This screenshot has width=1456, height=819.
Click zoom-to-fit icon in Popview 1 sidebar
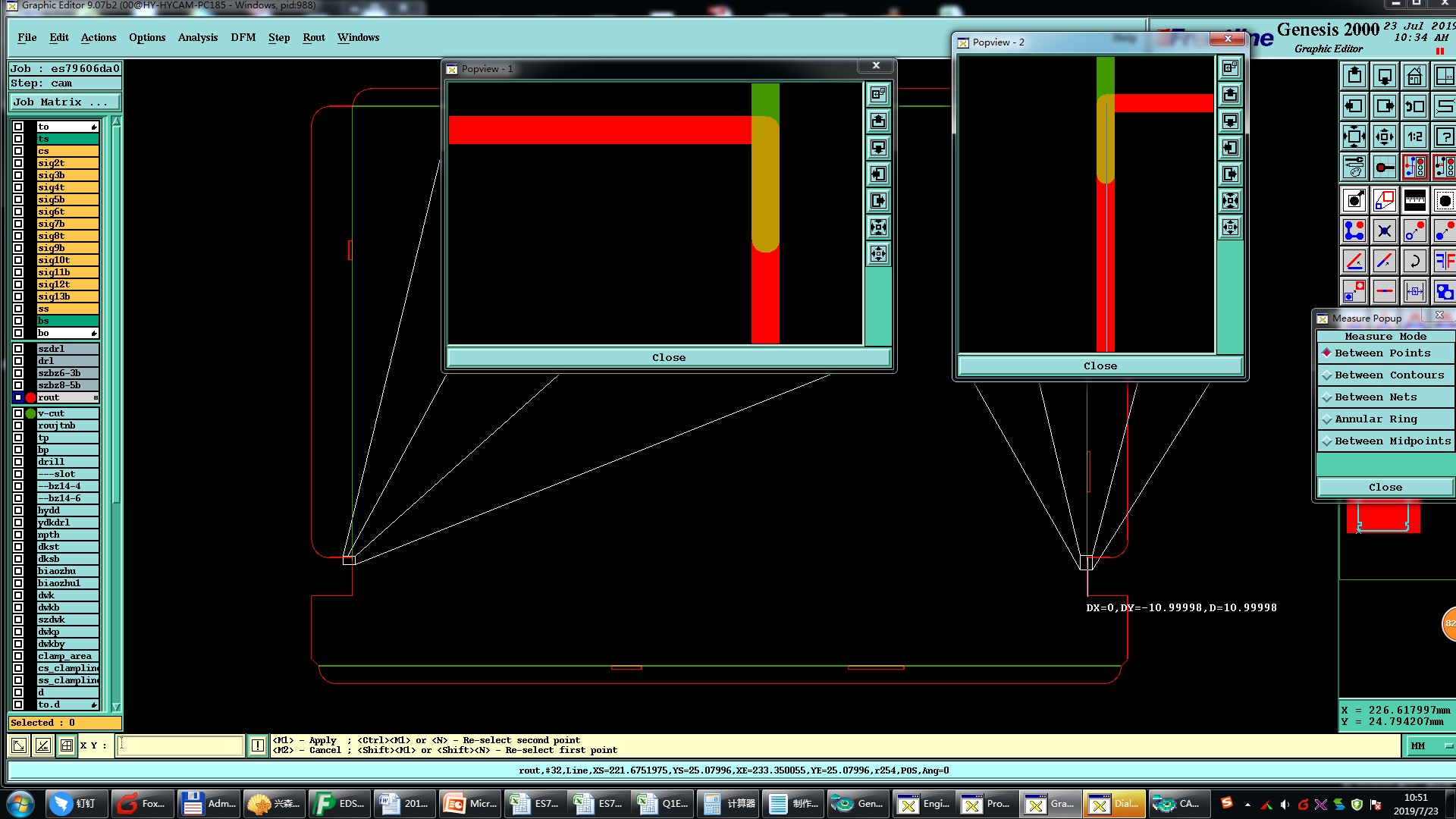(878, 227)
